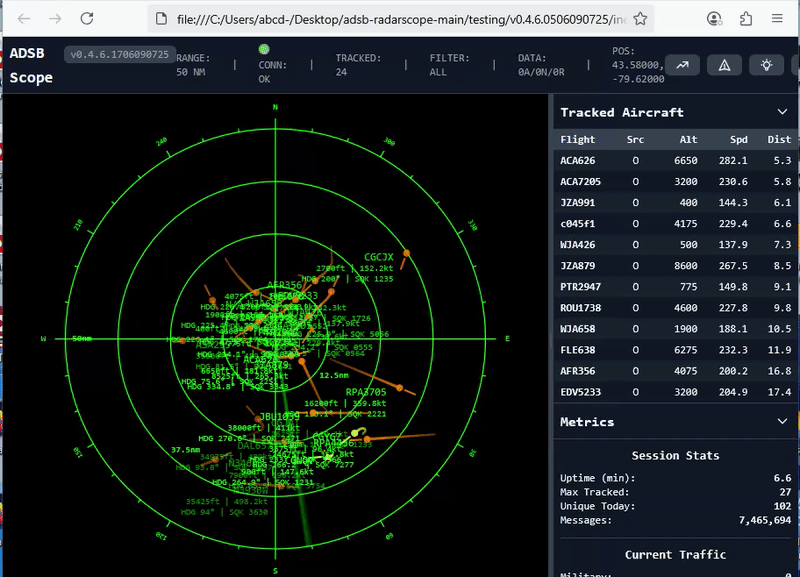
Task: Go back using browser back arrow
Action: (23, 19)
